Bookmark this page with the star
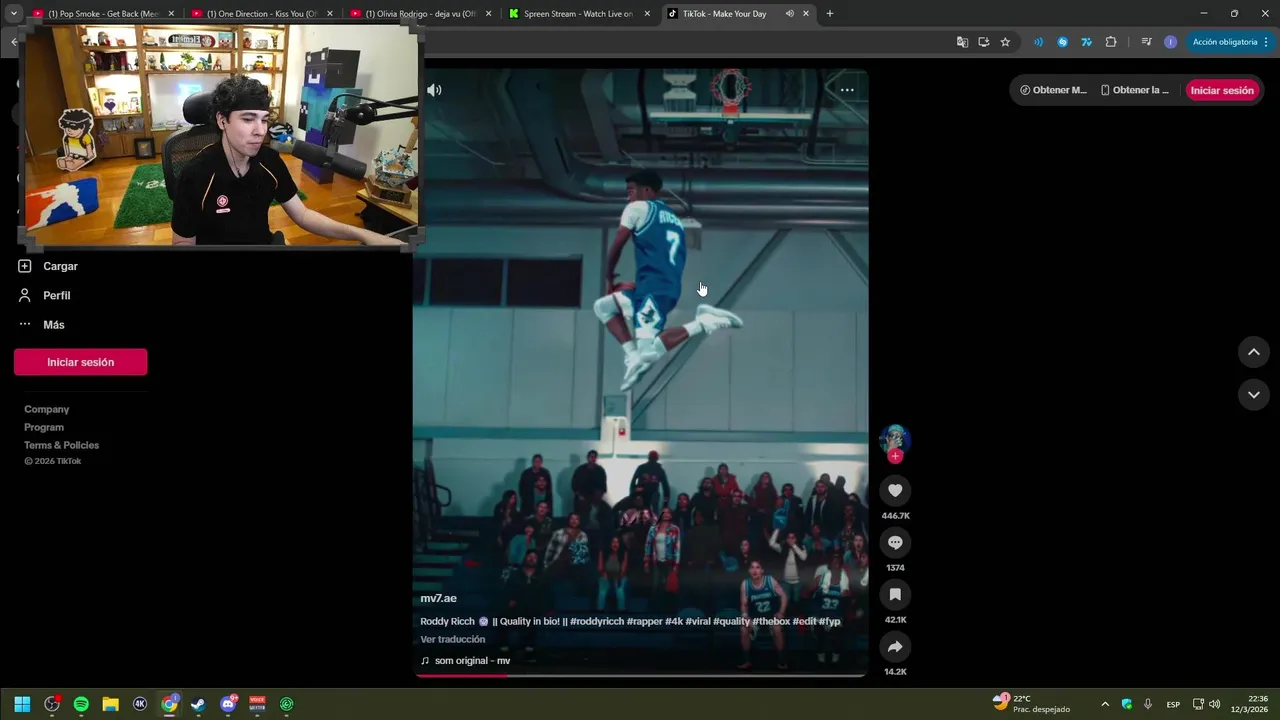The image size is (1280, 720). [1005, 42]
